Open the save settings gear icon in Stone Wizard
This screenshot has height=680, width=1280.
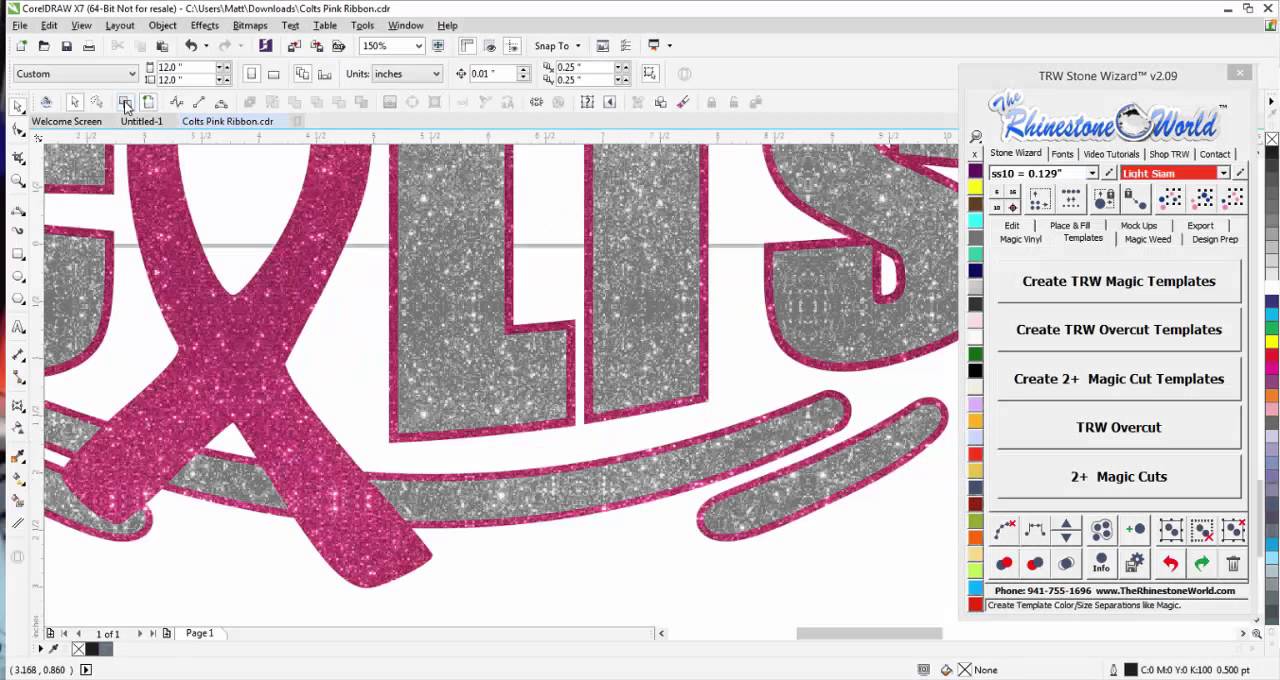point(1134,564)
